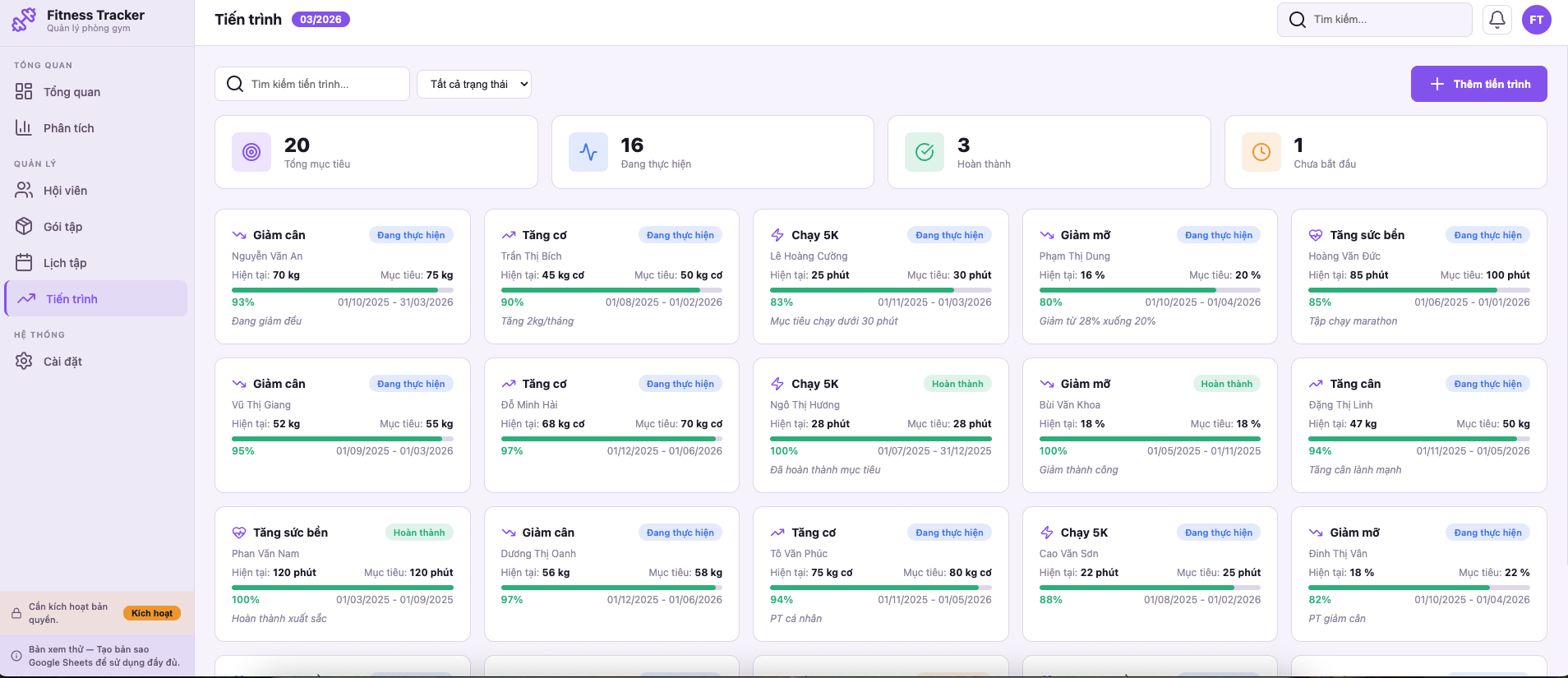Image resolution: width=1568 pixels, height=678 pixels.
Task: Click the orange Kích hoạt button
Action: pos(152,613)
